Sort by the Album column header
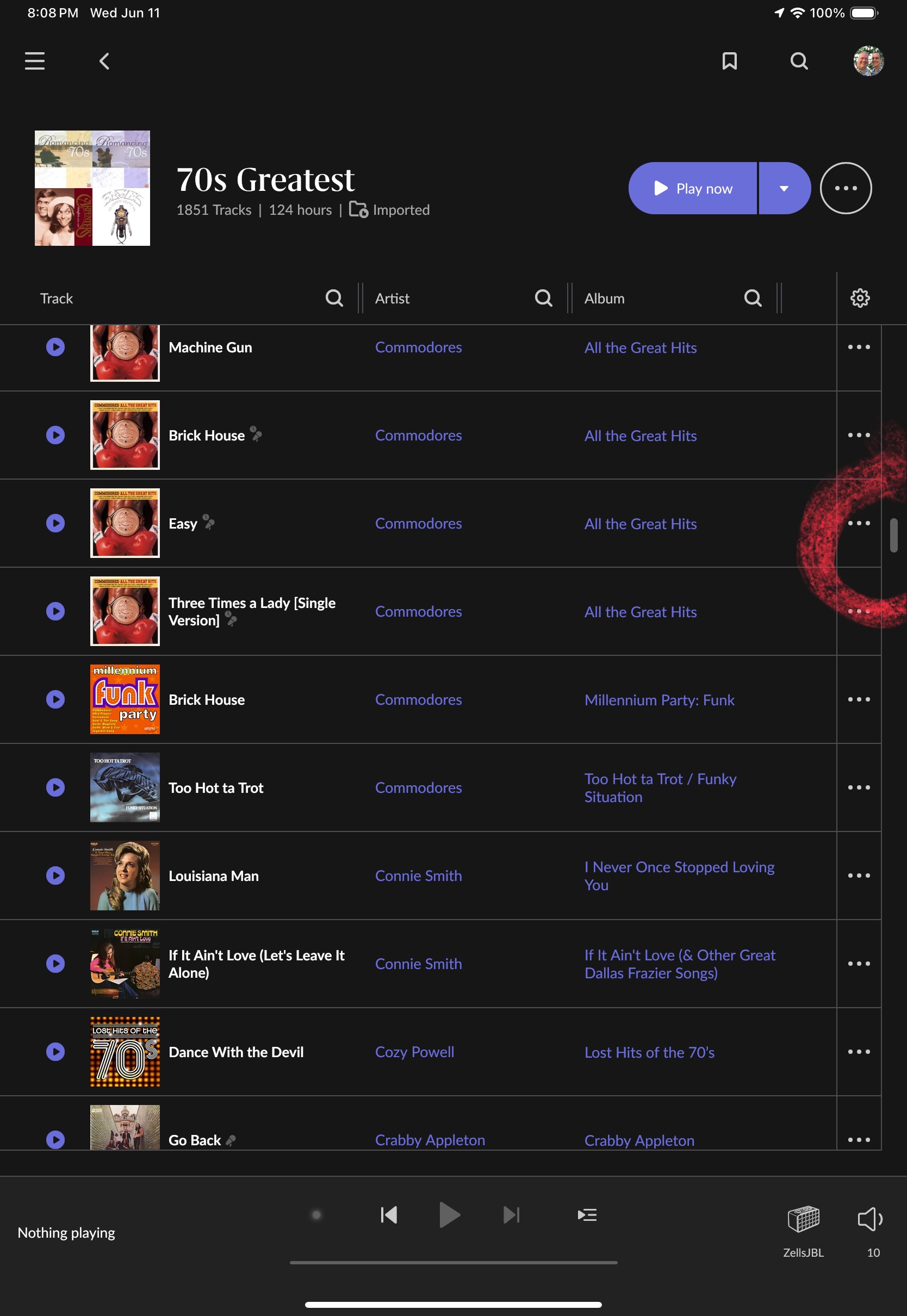 604,299
